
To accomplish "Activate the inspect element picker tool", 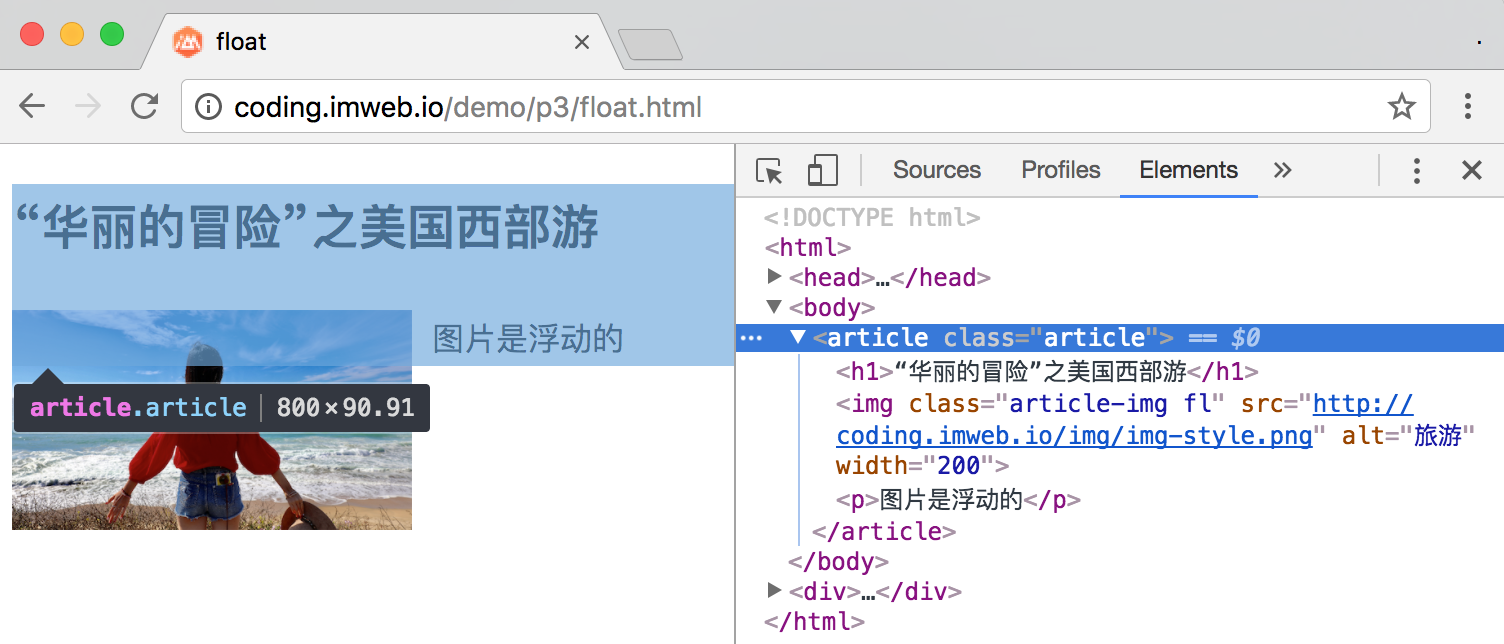I will click(x=769, y=171).
